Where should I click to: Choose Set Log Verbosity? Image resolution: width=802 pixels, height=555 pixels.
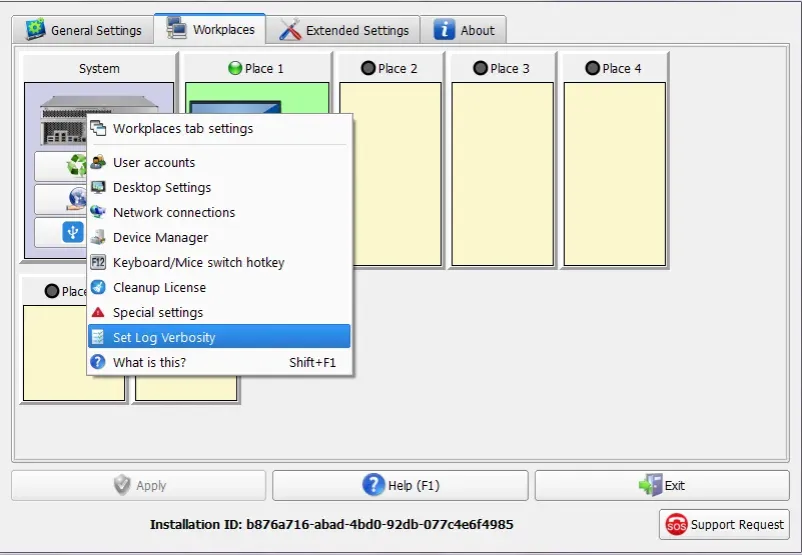pyautogui.click(x=164, y=337)
